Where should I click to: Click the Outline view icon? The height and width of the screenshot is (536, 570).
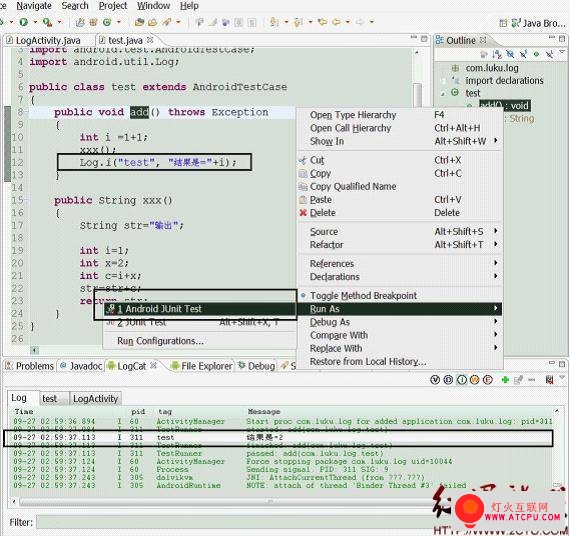tap(439, 40)
